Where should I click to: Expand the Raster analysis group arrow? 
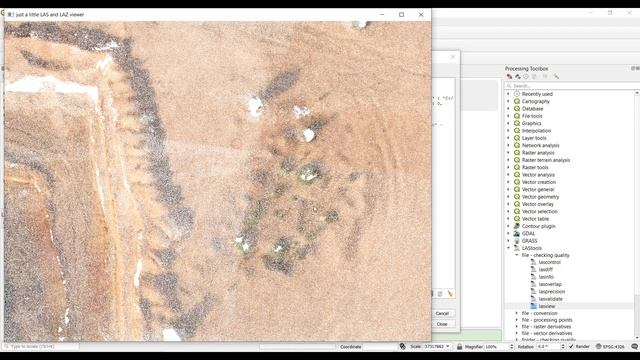tap(509, 153)
